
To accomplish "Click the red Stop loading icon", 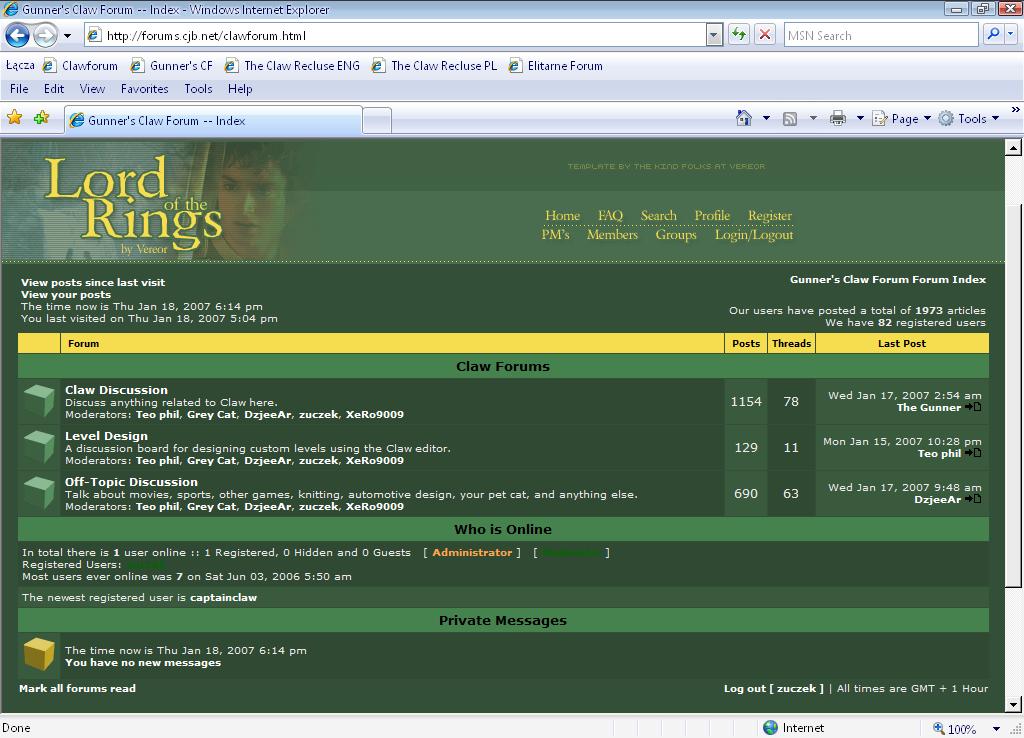I will [765, 35].
